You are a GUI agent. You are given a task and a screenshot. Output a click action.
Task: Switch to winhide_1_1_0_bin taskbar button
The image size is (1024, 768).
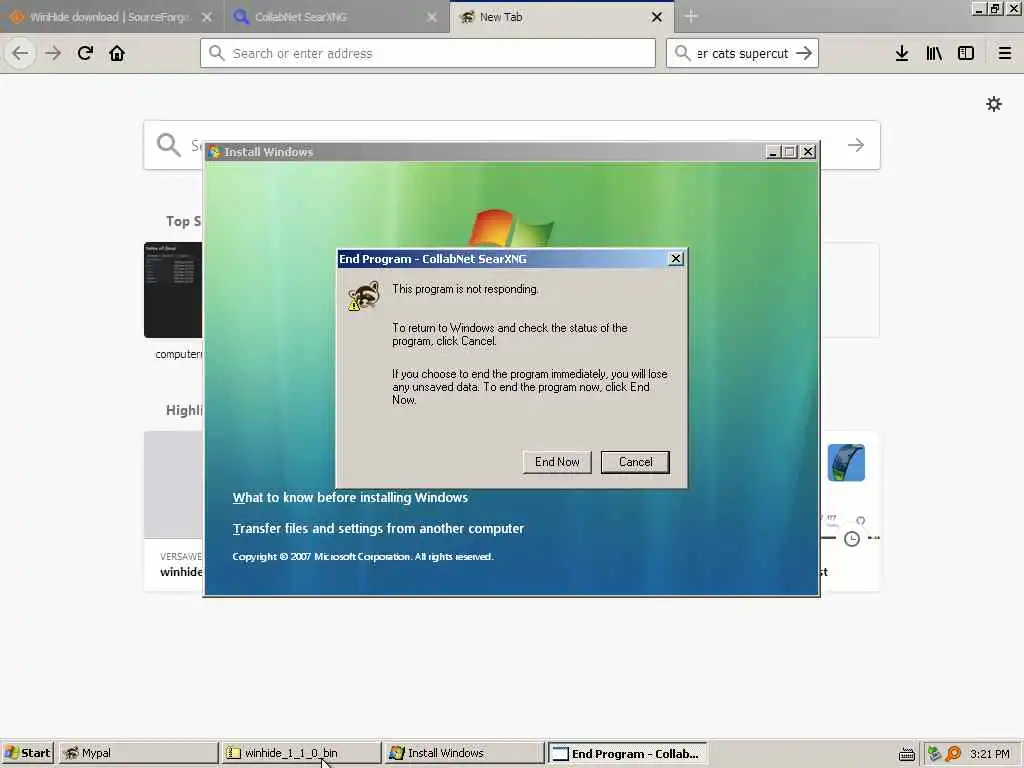[x=301, y=753]
